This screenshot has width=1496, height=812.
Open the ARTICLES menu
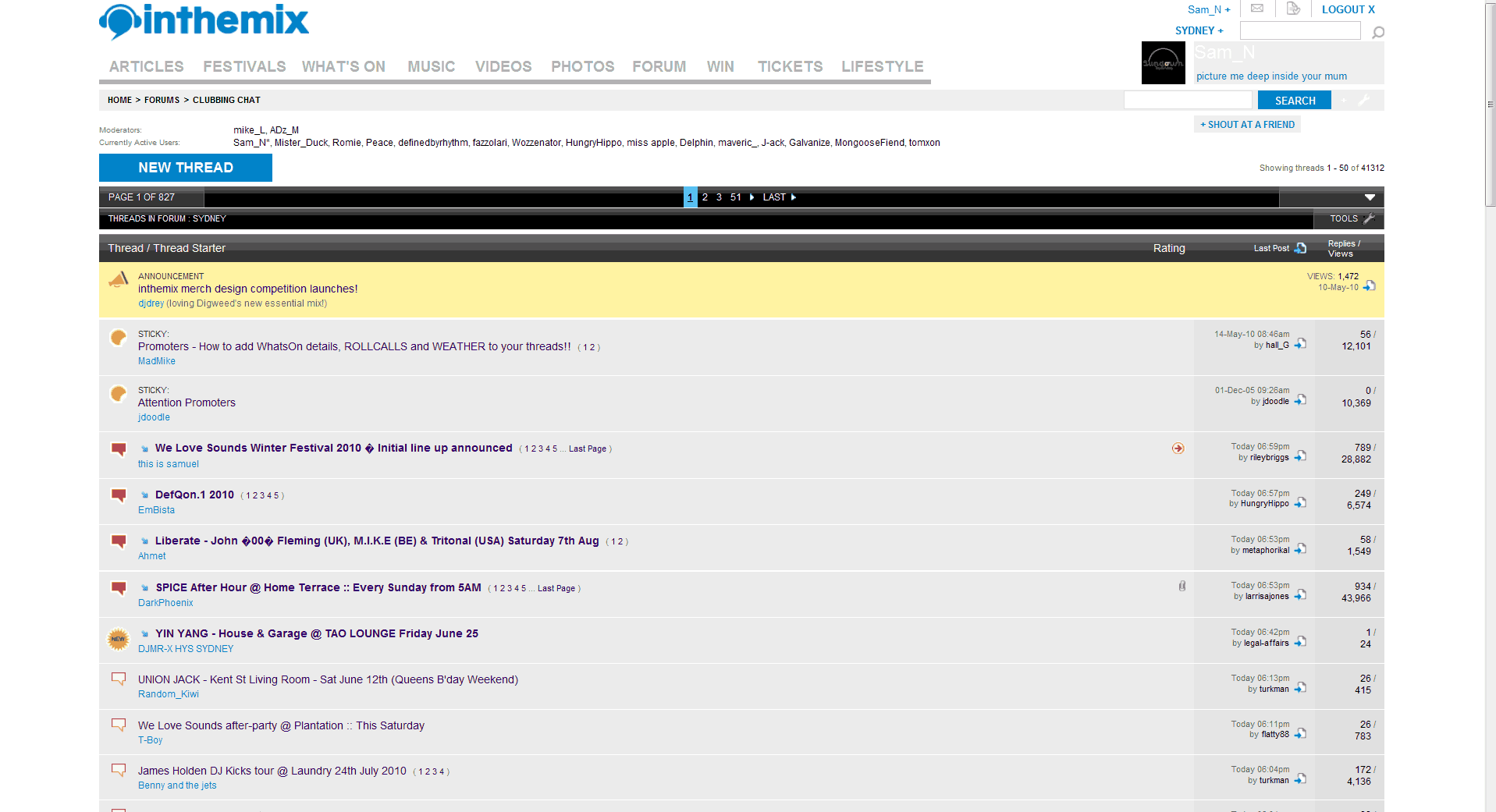pos(146,66)
